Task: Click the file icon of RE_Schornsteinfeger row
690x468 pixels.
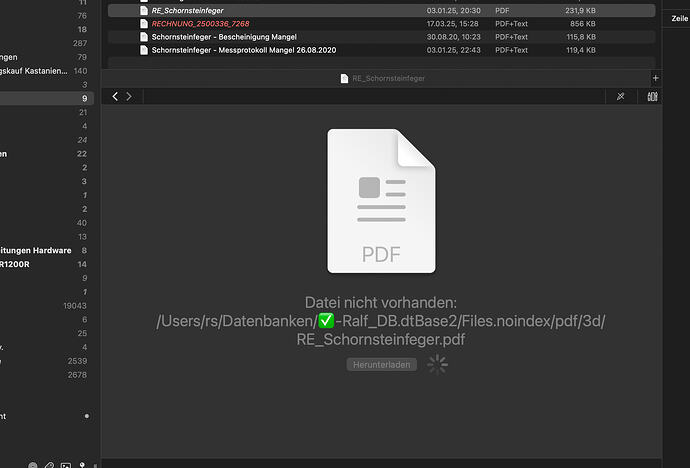Action: (144, 11)
